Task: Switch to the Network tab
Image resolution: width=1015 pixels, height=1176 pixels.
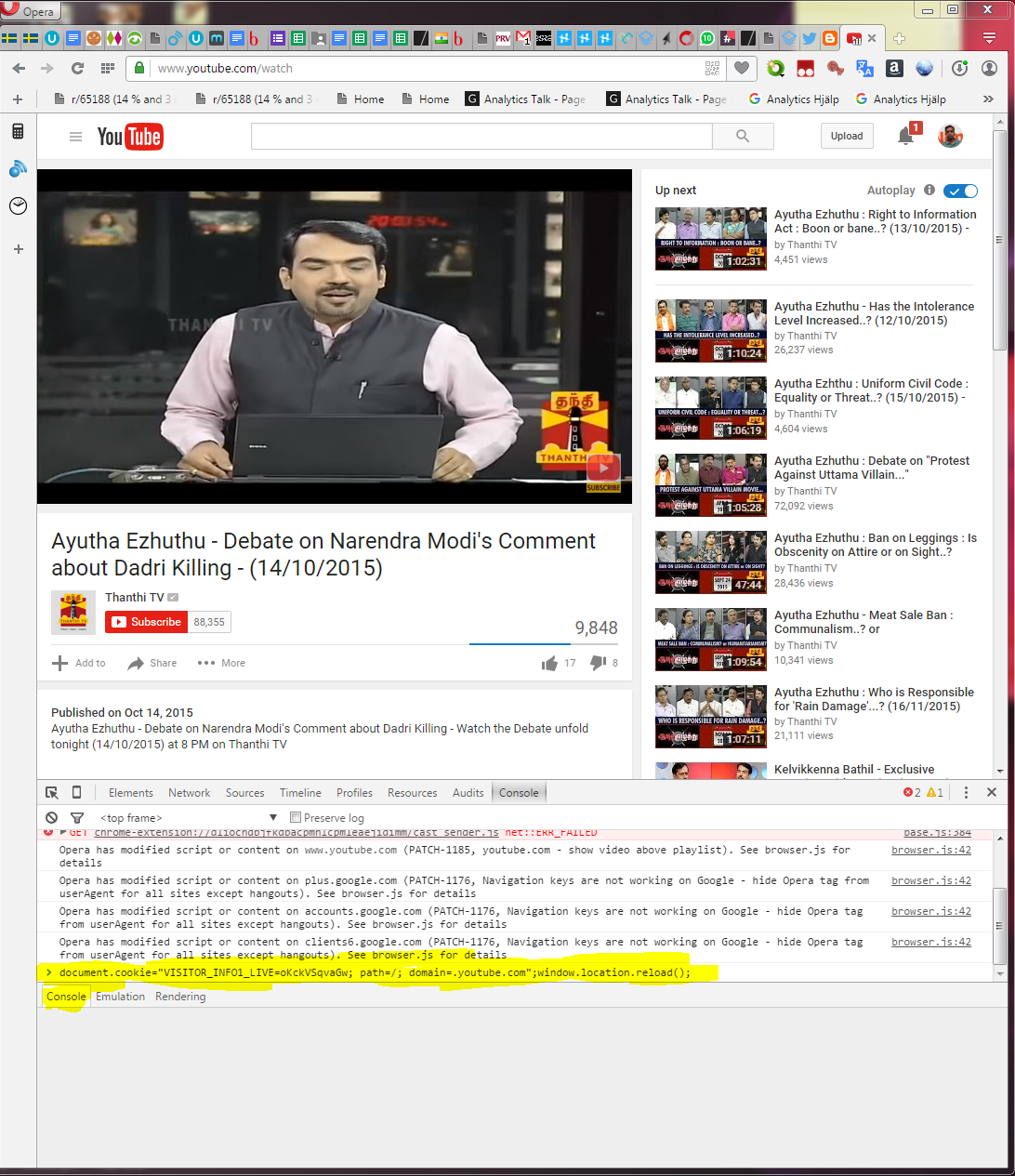Action: 189,793
